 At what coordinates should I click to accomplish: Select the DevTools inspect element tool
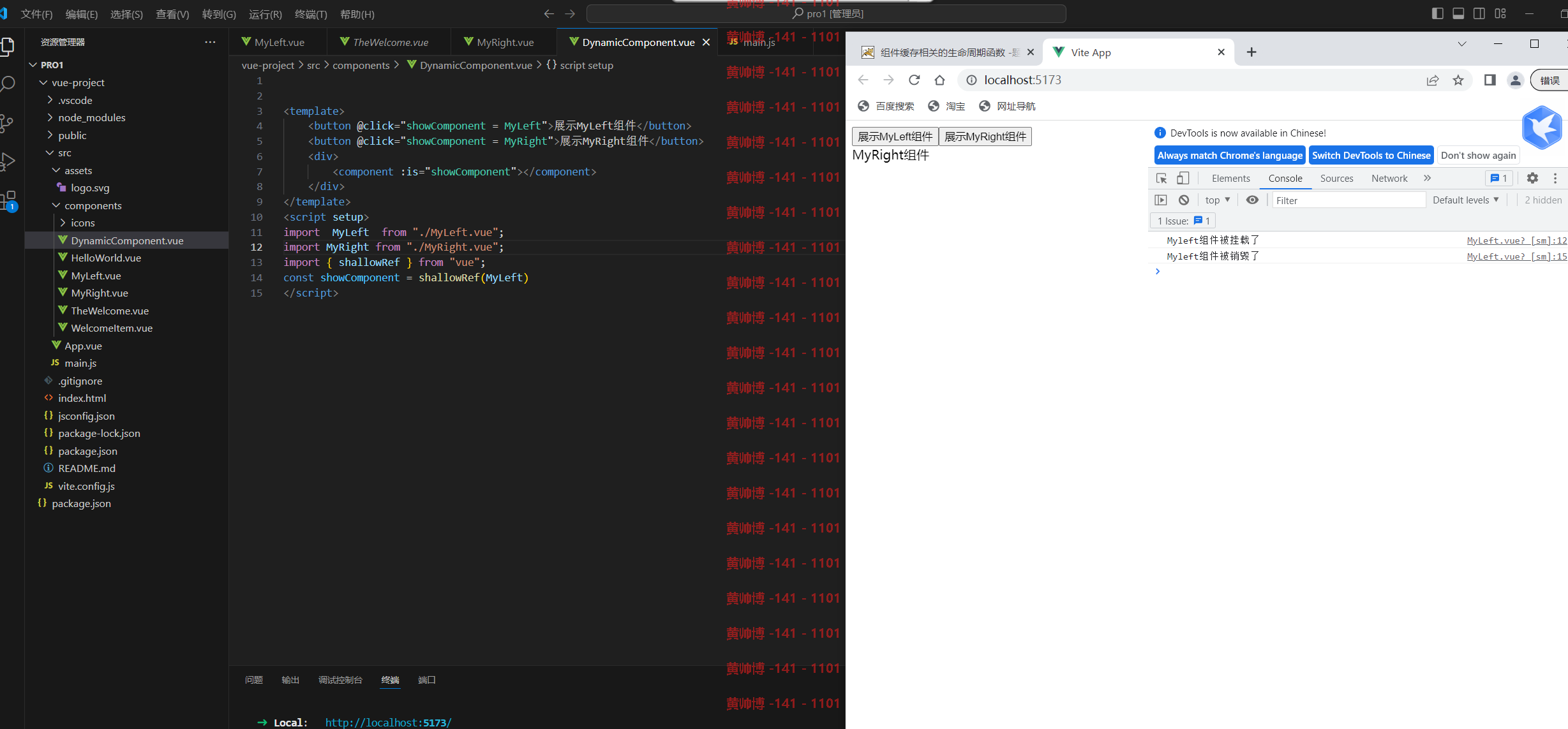click(1161, 179)
